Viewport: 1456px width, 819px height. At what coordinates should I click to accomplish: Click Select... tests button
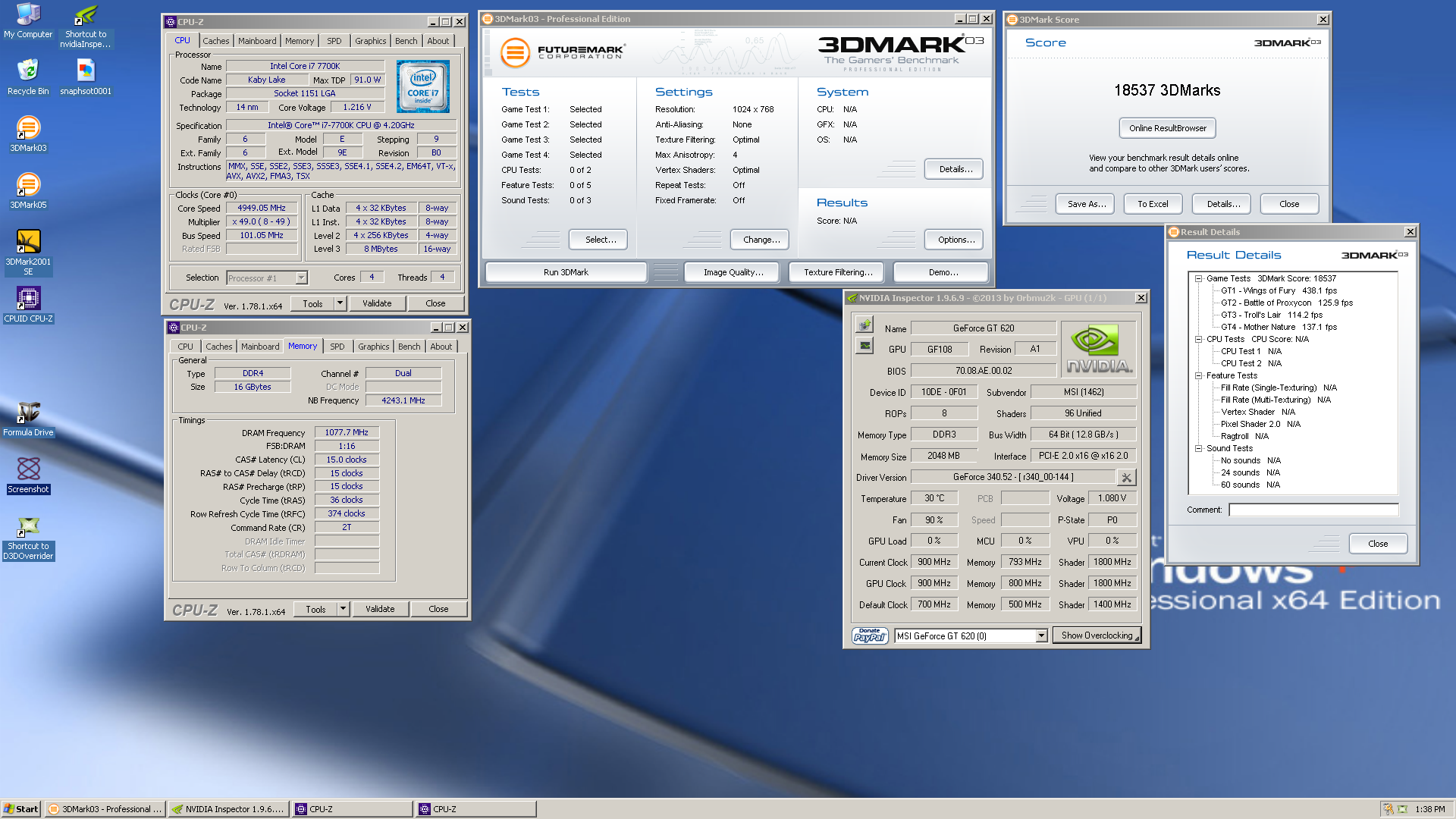598,240
